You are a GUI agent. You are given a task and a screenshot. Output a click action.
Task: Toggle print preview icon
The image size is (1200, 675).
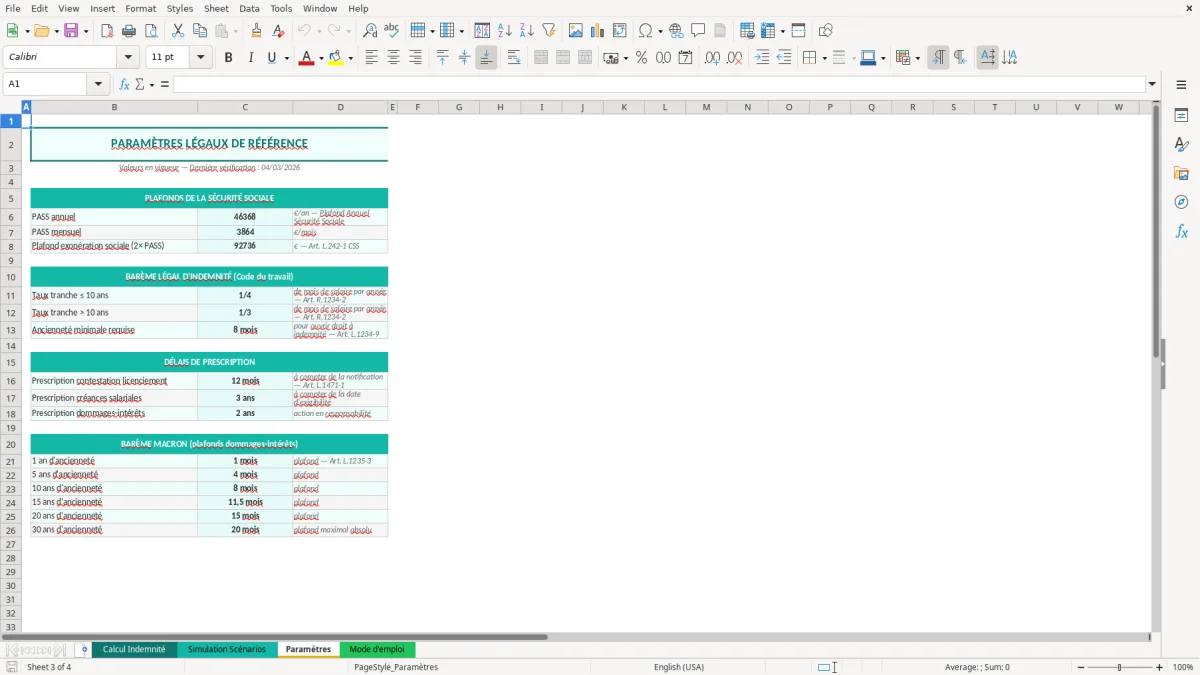click(151, 31)
